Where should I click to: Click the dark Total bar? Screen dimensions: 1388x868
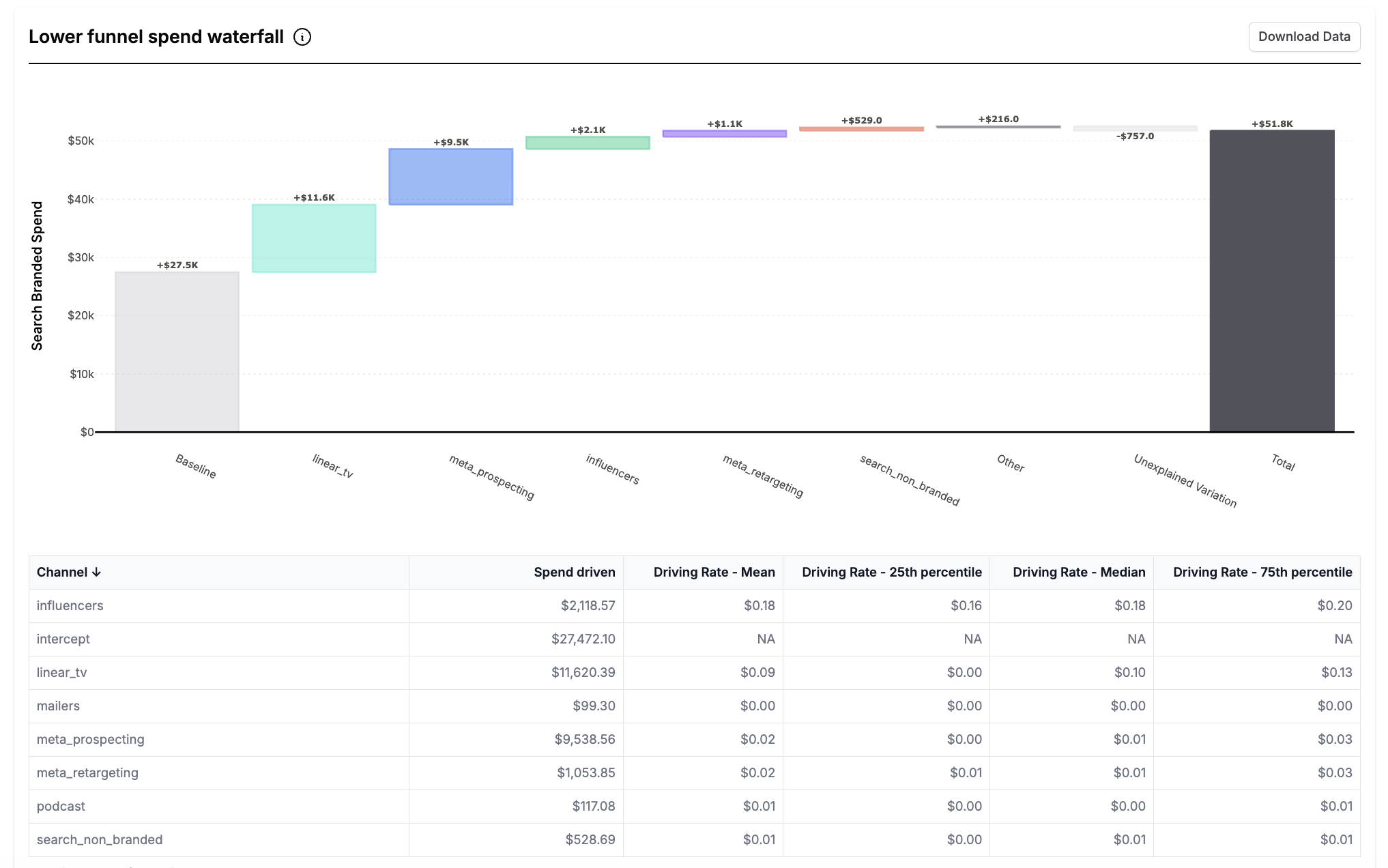pos(1271,280)
